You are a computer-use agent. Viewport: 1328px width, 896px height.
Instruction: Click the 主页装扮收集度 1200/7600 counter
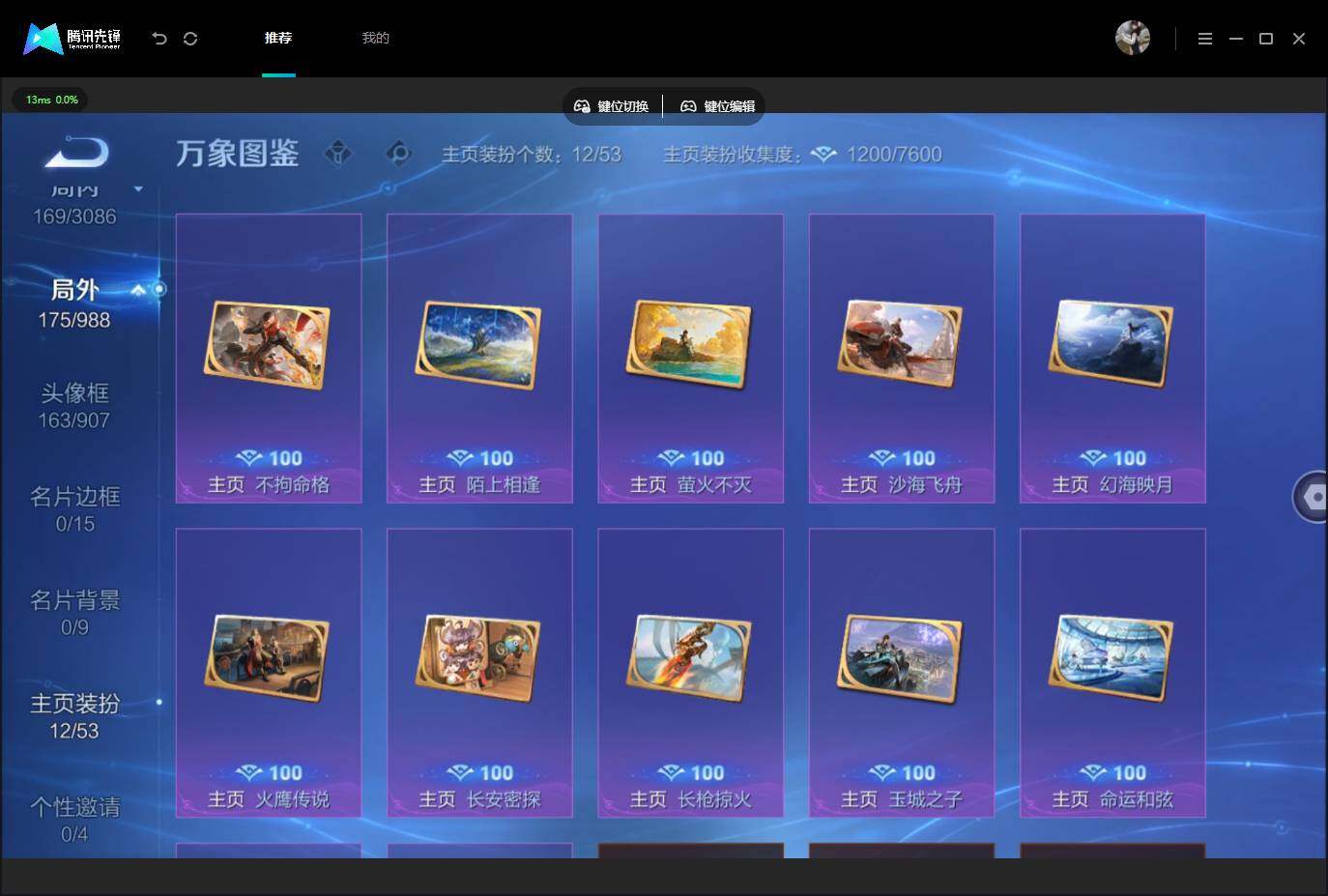(802, 155)
